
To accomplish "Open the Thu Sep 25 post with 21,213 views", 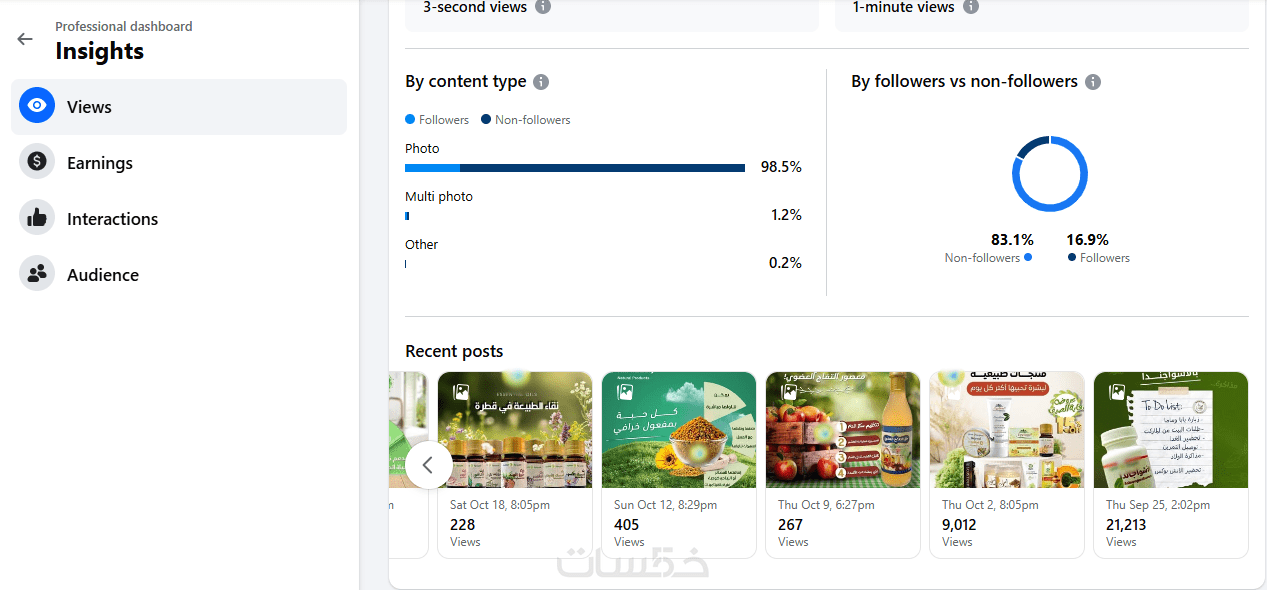I will tap(1171, 430).
